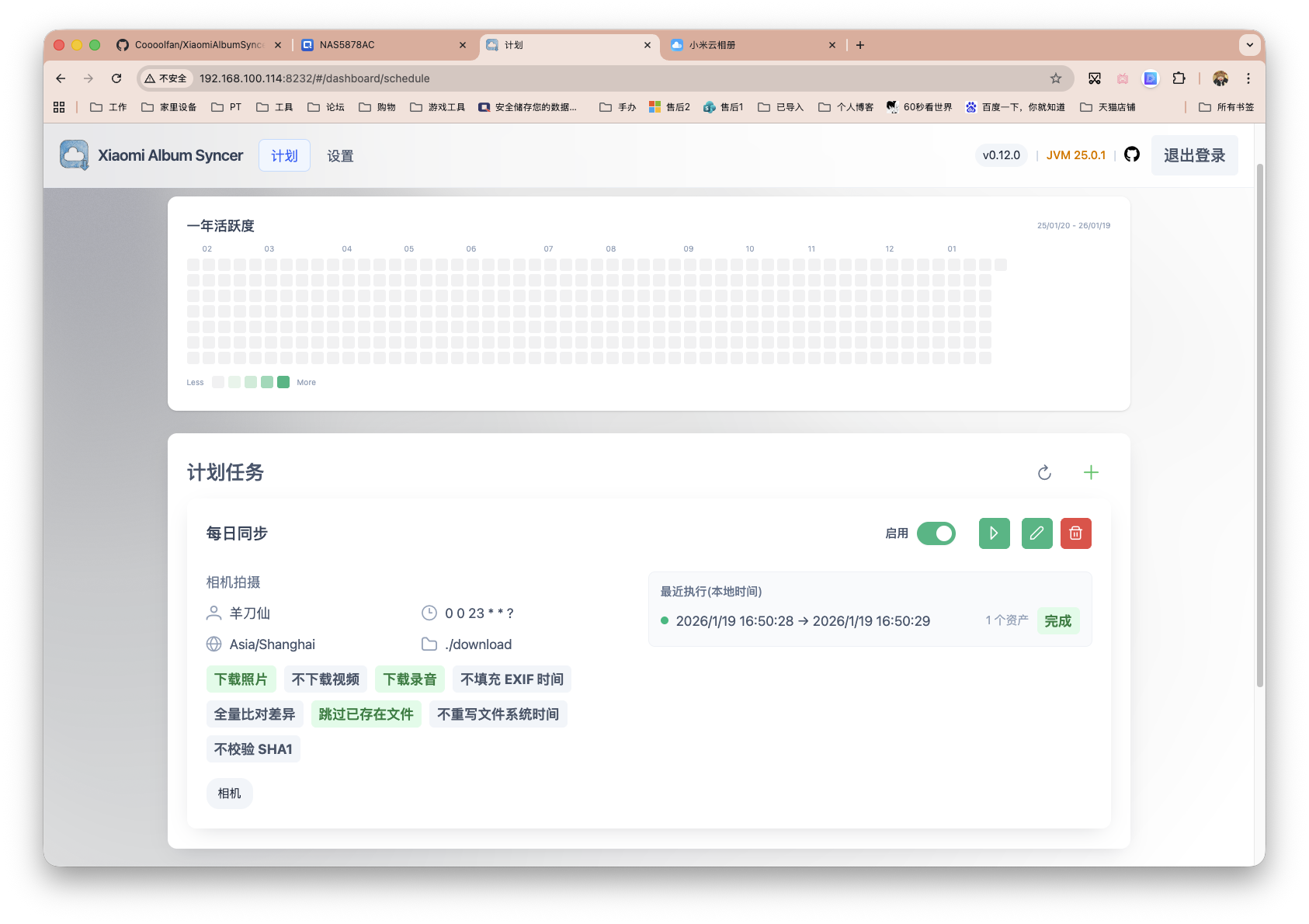Add a new scheduled task with plus icon
Screen dimensions: 1309x924
tap(1091, 472)
